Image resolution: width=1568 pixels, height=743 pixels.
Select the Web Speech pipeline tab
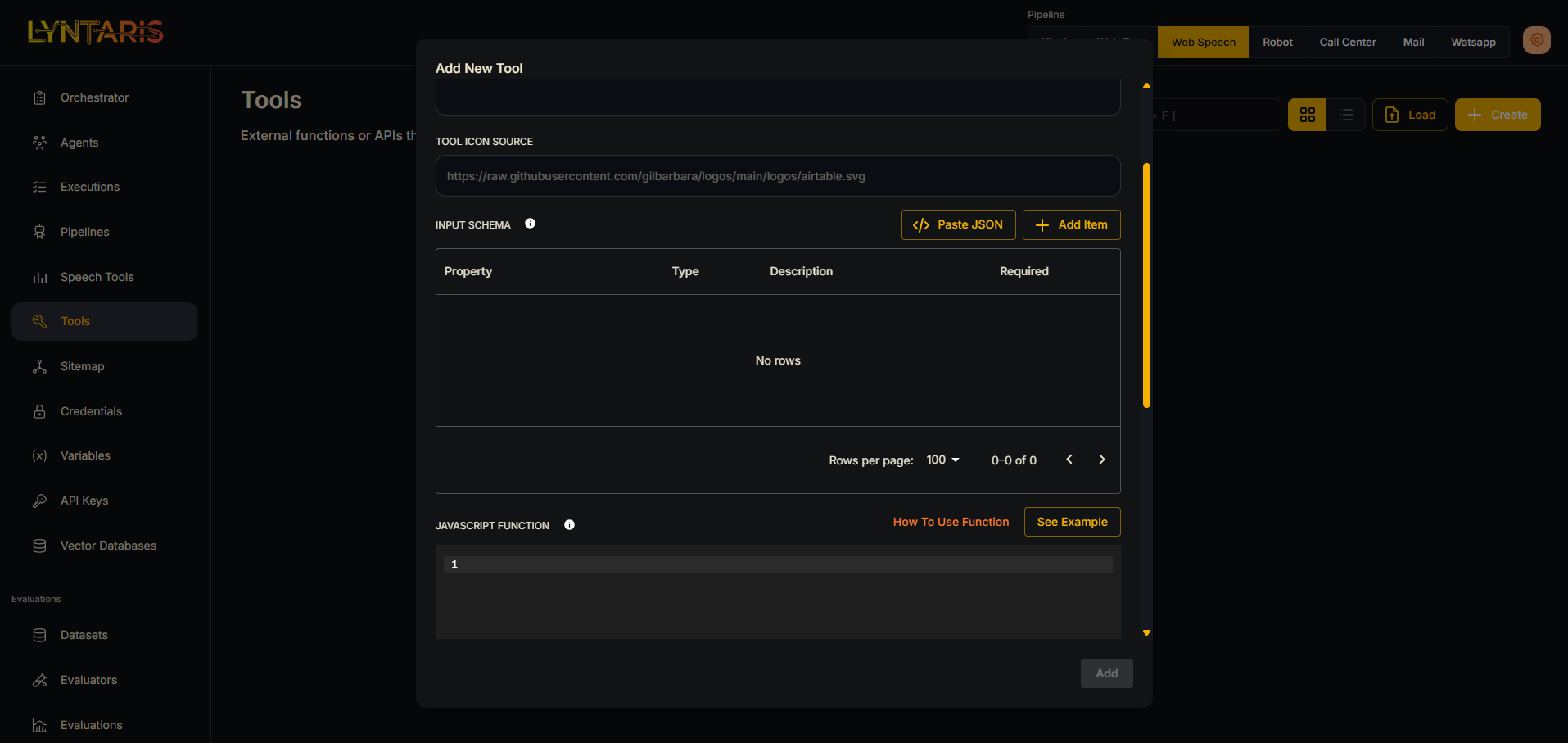1203,43
